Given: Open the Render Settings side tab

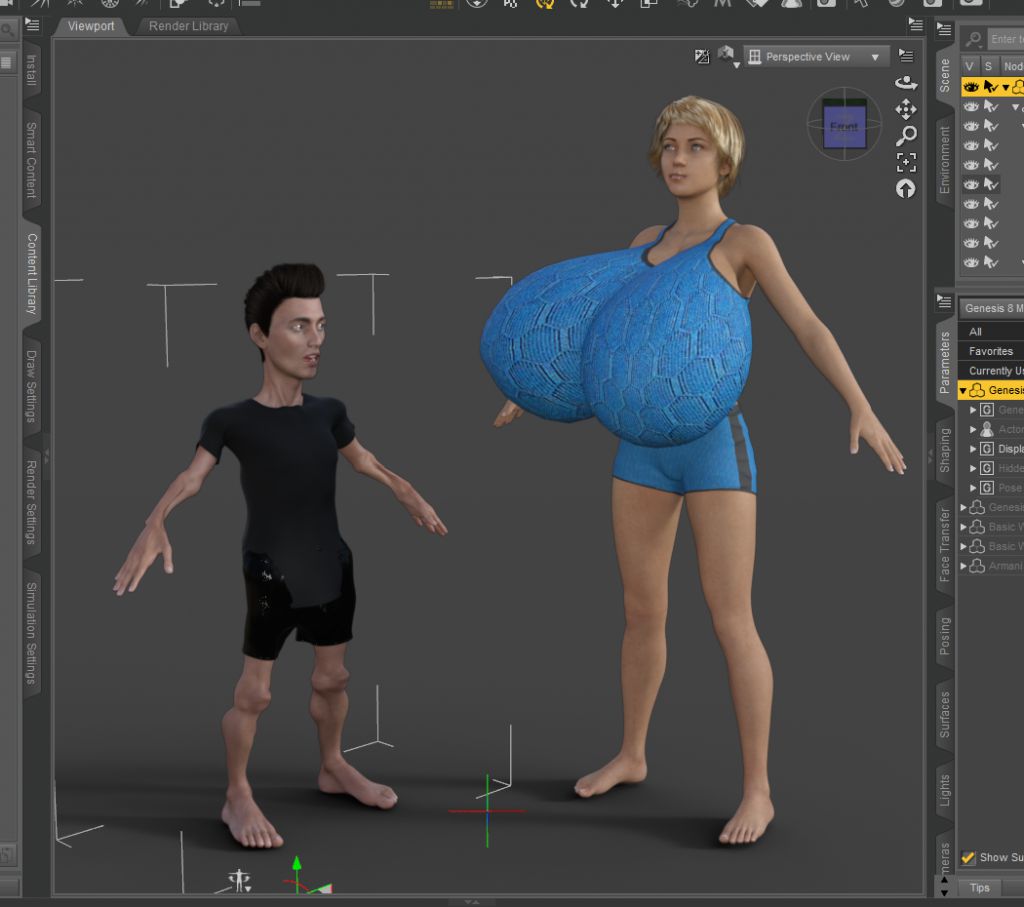Looking at the screenshot, I should (x=31, y=502).
